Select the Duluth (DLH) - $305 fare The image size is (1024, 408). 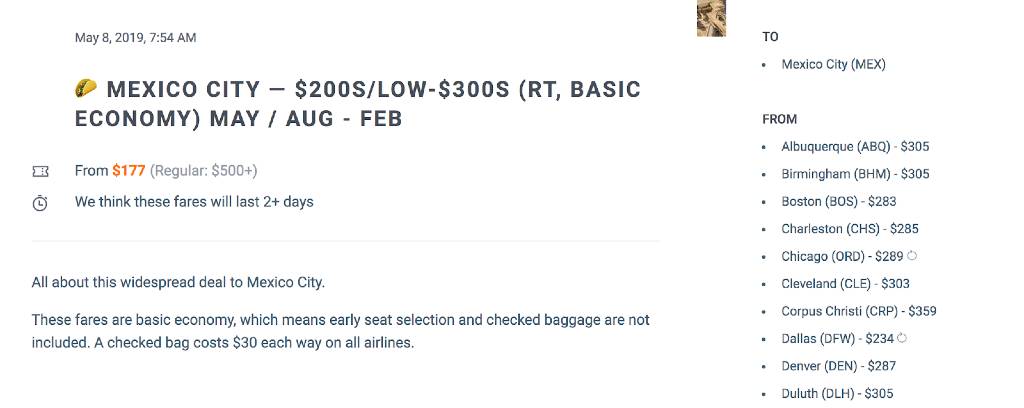tap(837, 394)
